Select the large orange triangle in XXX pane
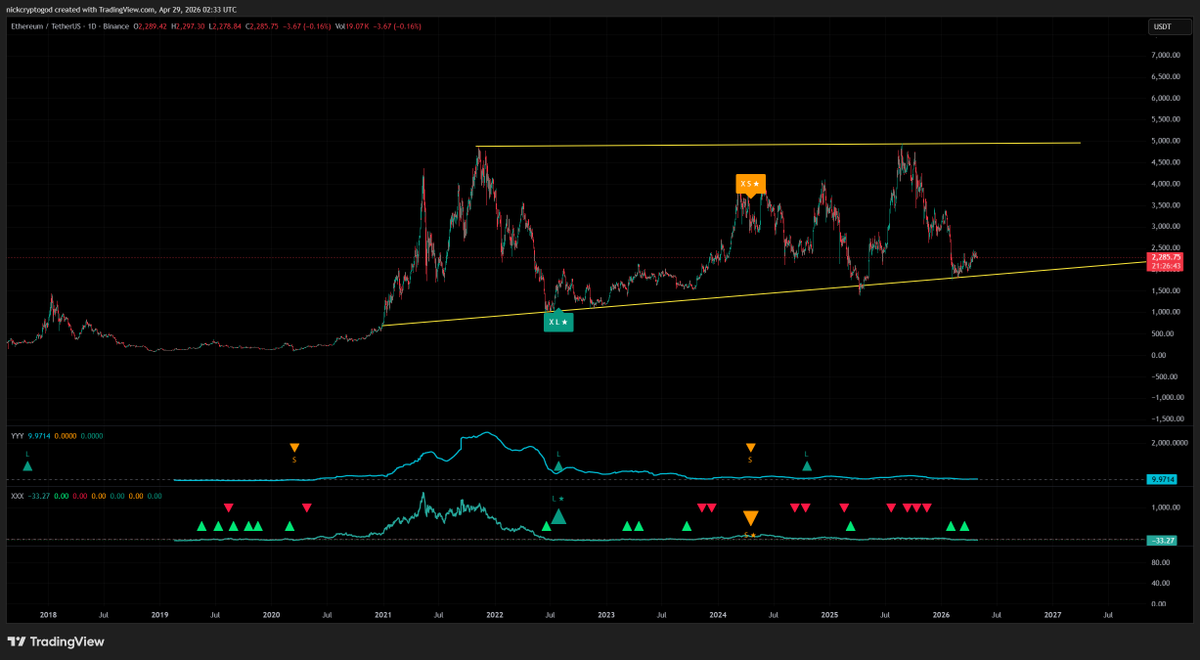This screenshot has height=660, width=1200. [x=751, y=518]
